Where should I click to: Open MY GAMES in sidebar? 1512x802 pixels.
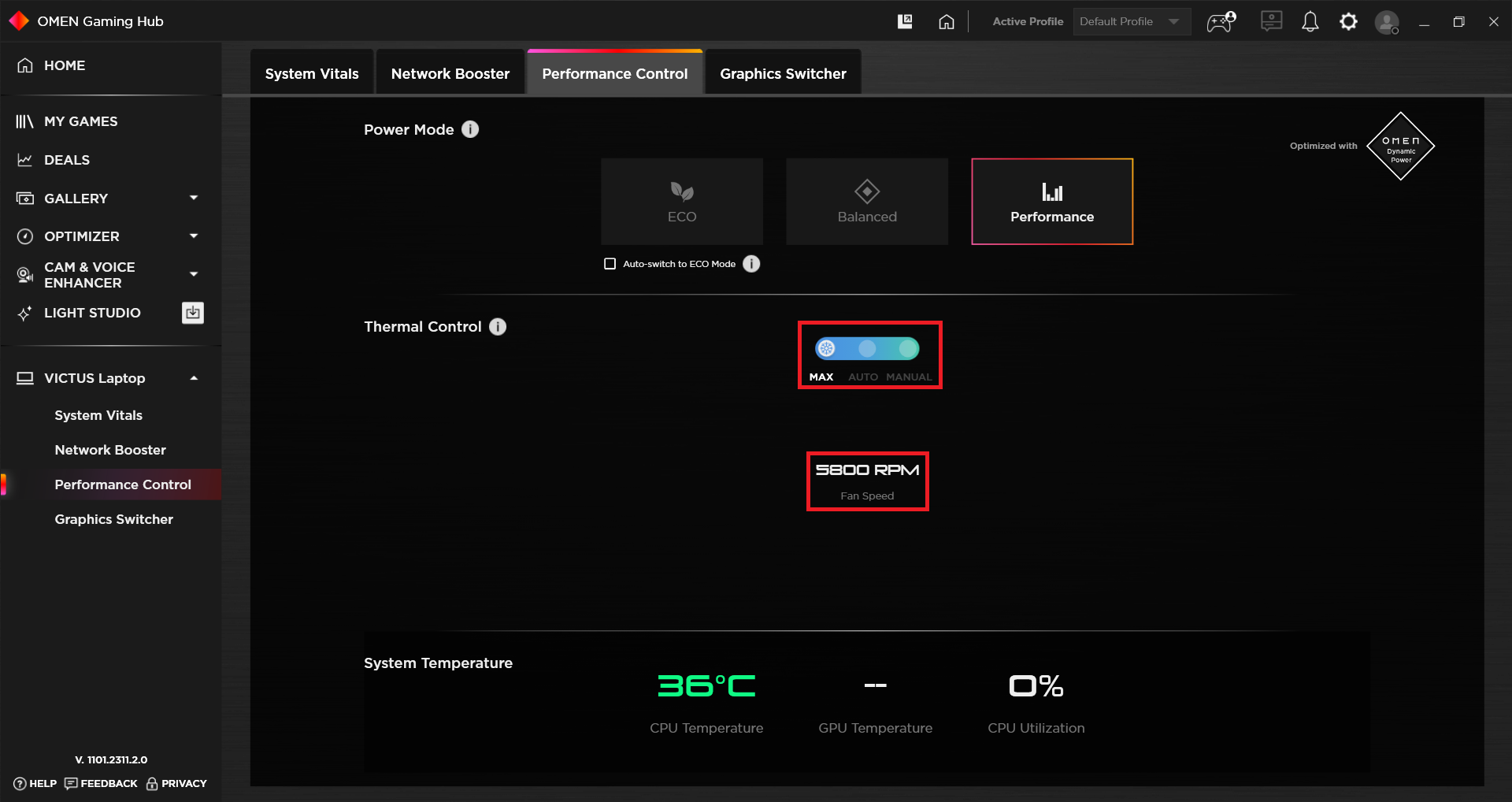[80, 121]
